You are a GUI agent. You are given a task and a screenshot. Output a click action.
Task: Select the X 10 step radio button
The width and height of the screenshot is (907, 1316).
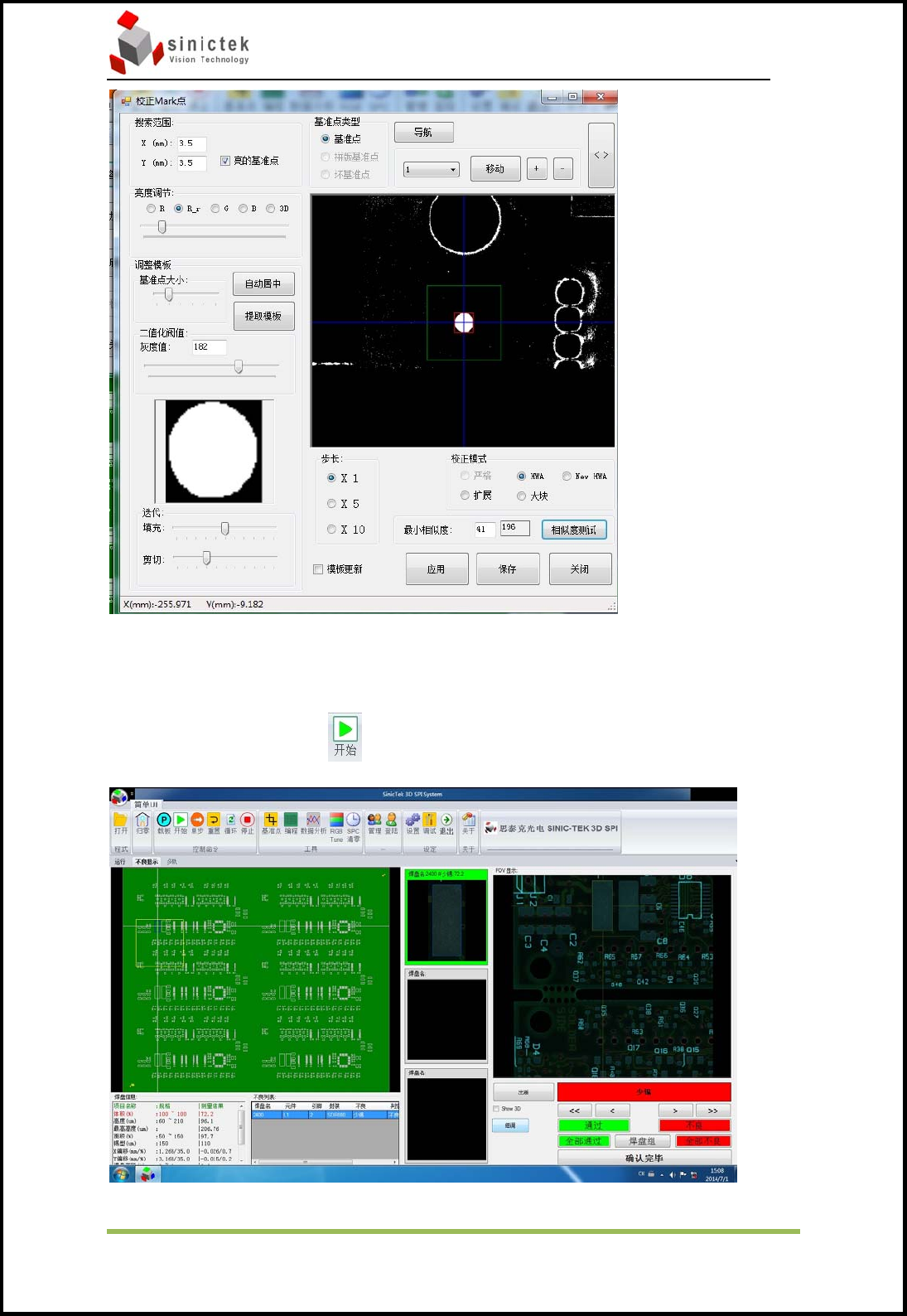(x=331, y=530)
